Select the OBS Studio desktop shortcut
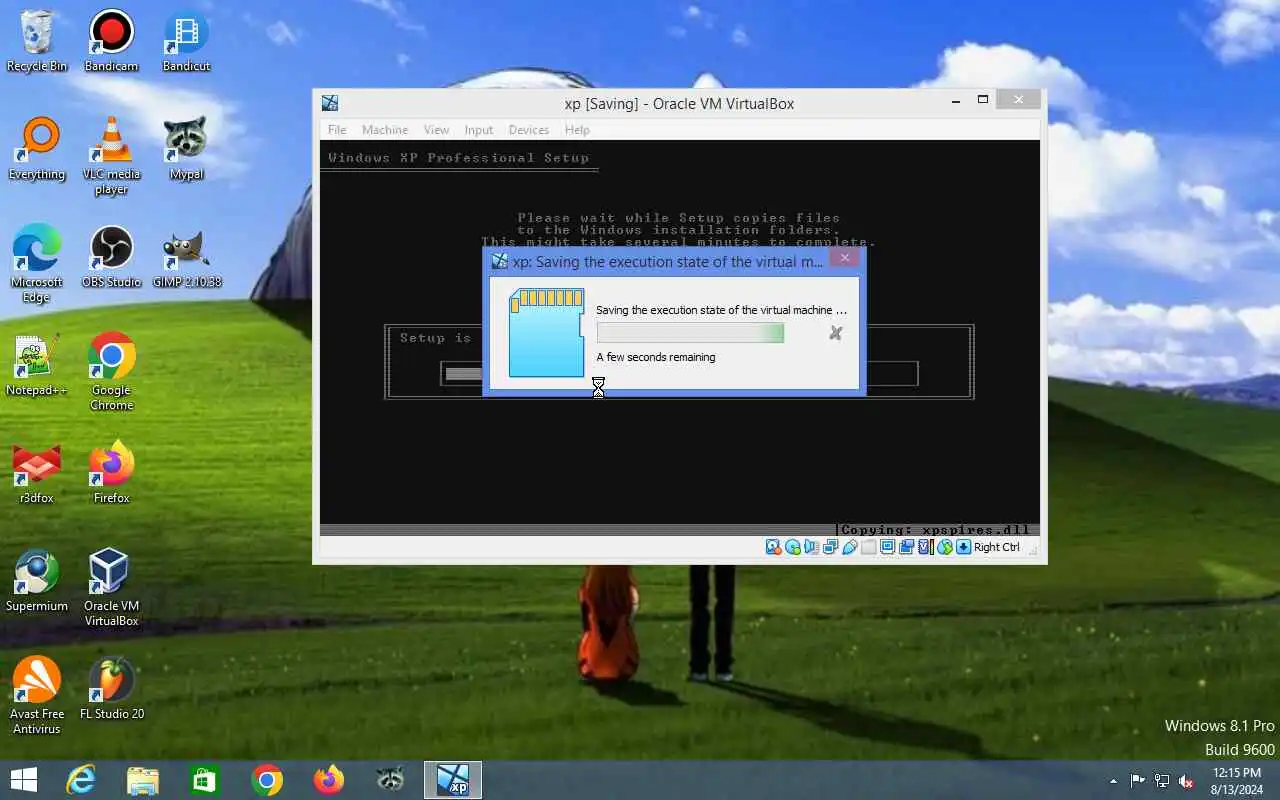This screenshot has height=800, width=1280. pyautogui.click(x=111, y=257)
